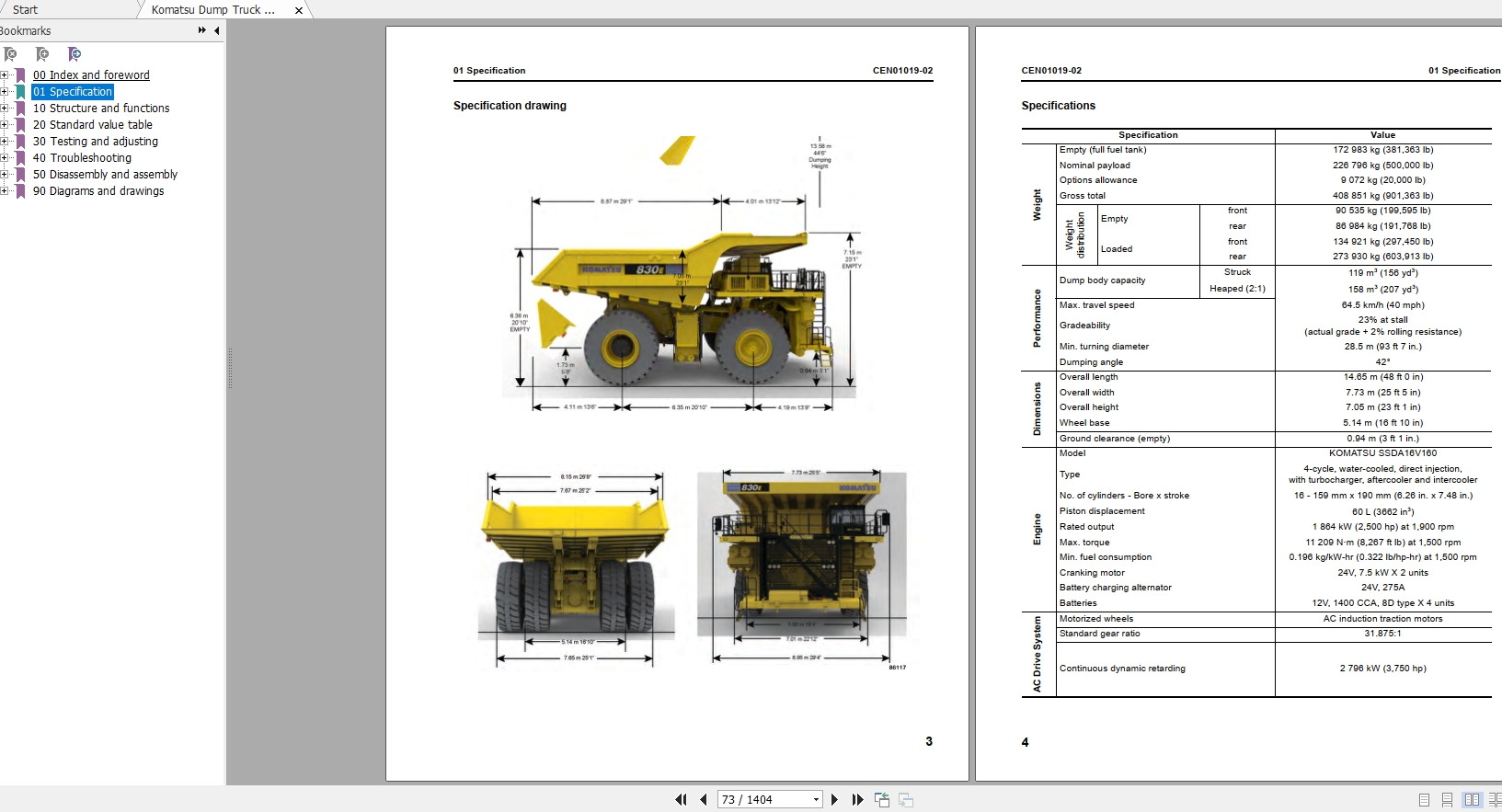
Task: Open the 00 Index and foreword bookmark
Action: pyautogui.click(x=91, y=75)
